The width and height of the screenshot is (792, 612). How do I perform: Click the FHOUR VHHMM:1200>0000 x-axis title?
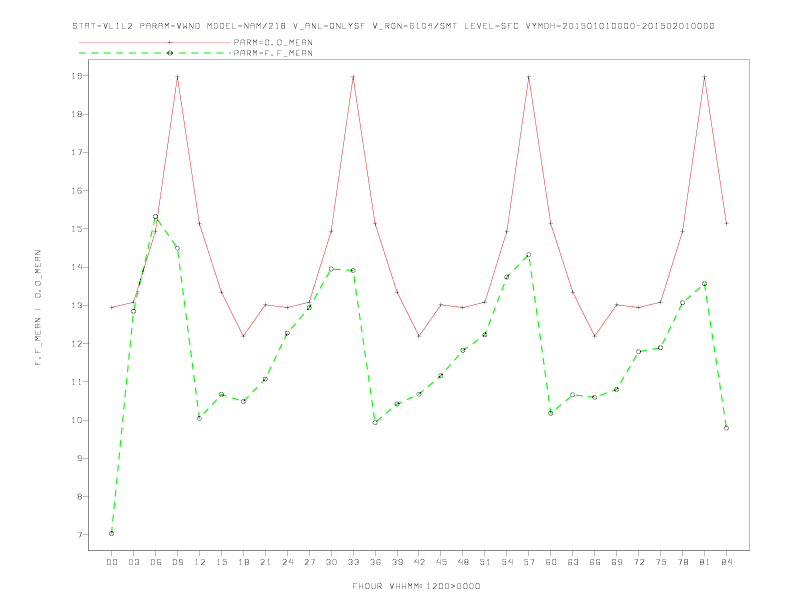(x=416, y=586)
